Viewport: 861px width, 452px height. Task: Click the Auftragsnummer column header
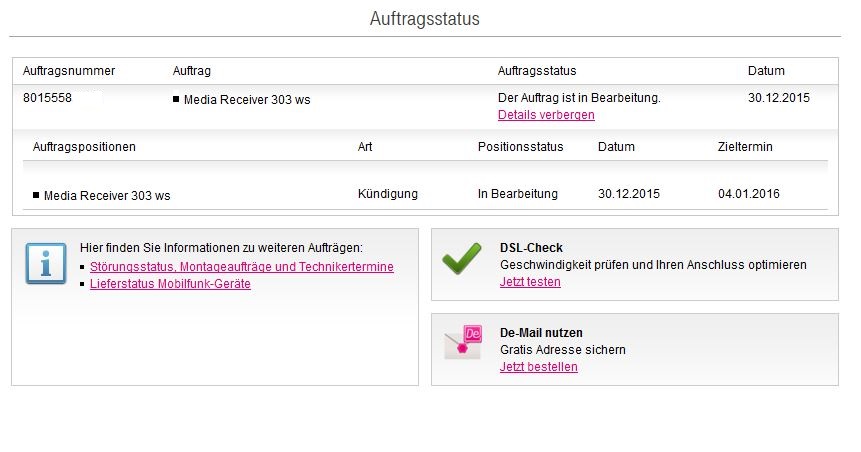click(69, 71)
